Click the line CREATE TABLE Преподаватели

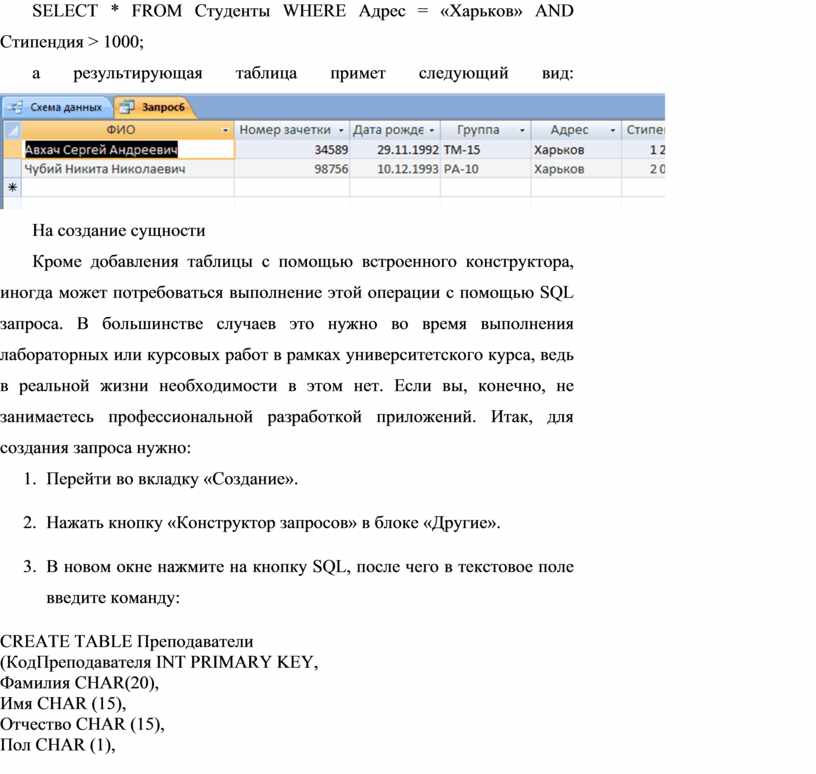(x=127, y=641)
